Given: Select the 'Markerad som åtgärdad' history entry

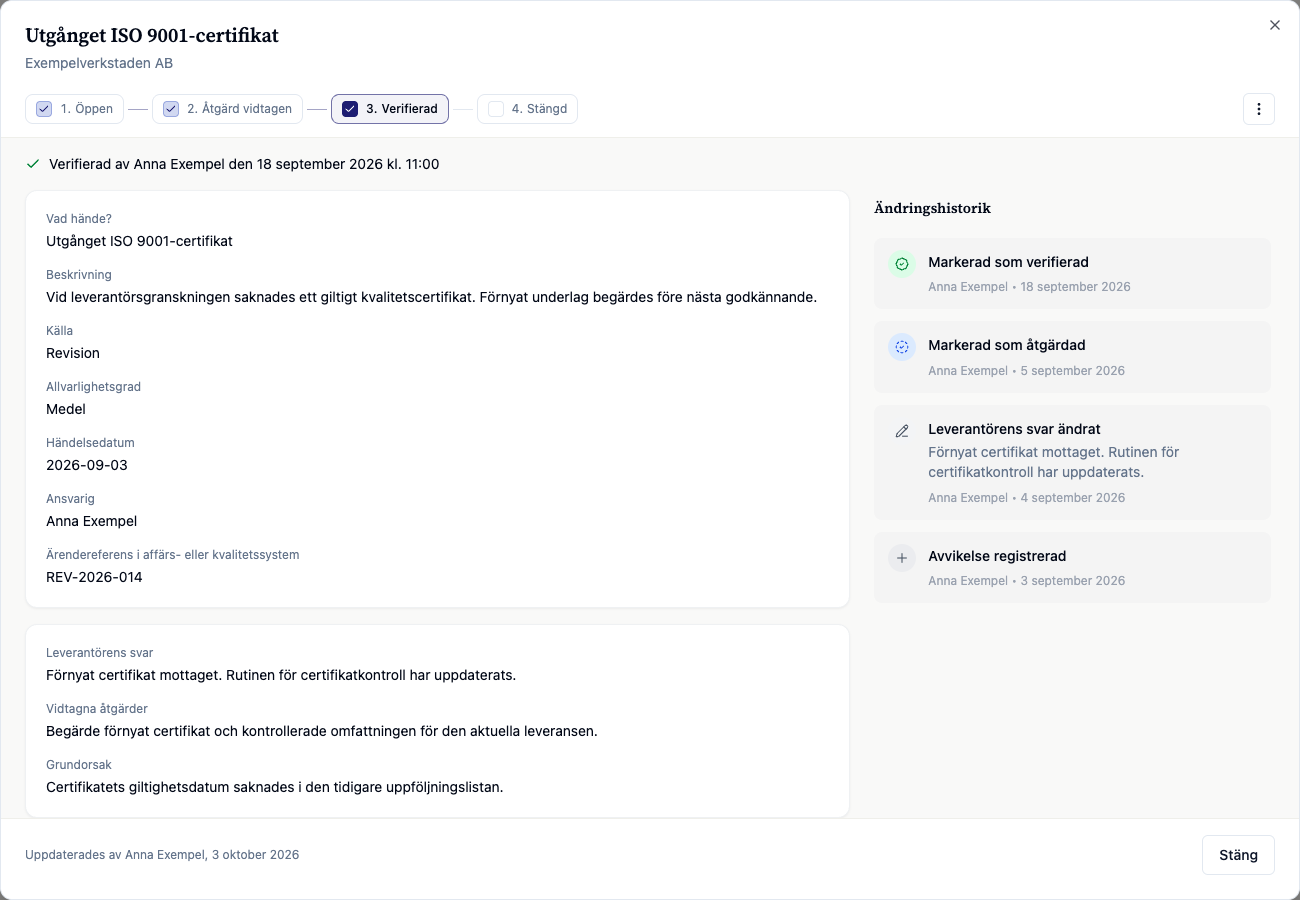Looking at the screenshot, I should [x=1072, y=357].
